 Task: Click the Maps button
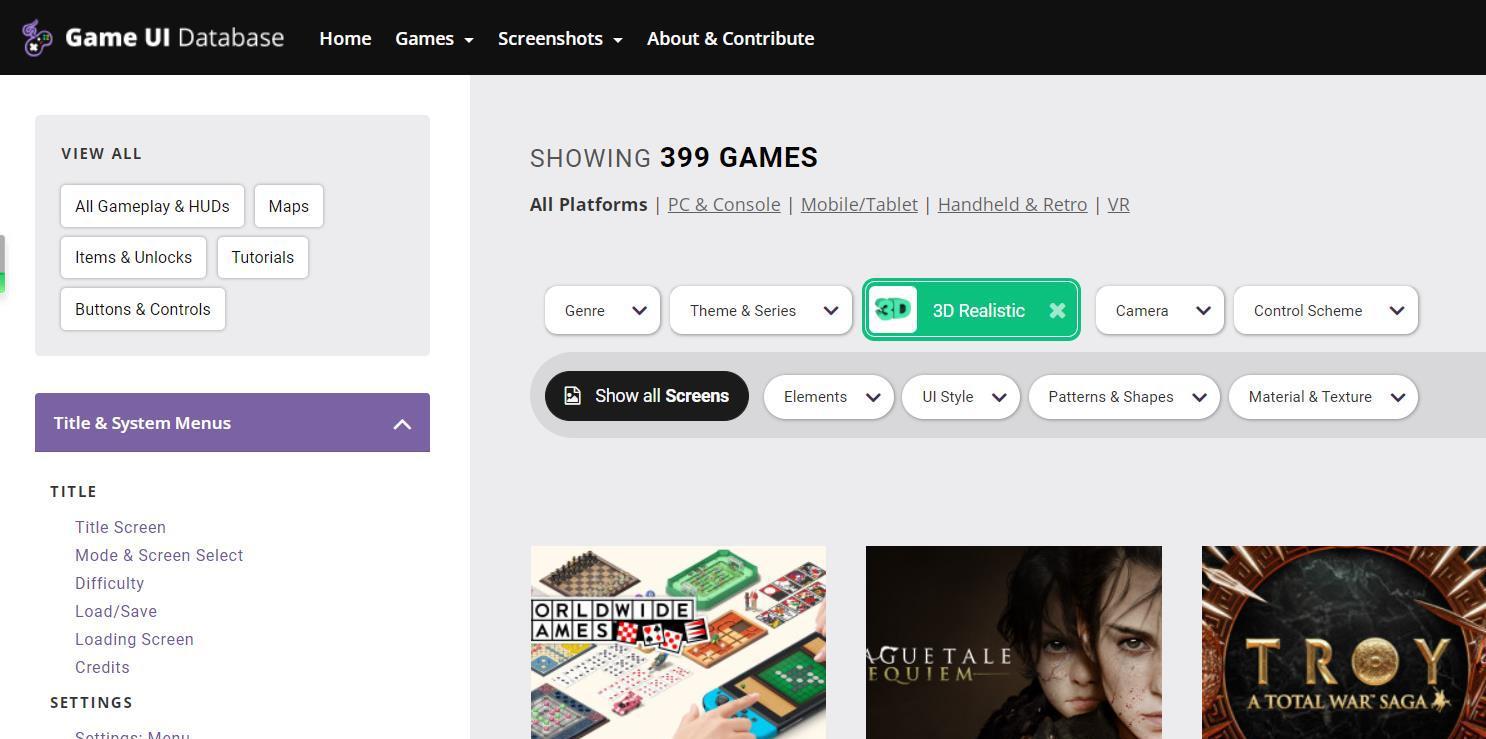click(288, 206)
